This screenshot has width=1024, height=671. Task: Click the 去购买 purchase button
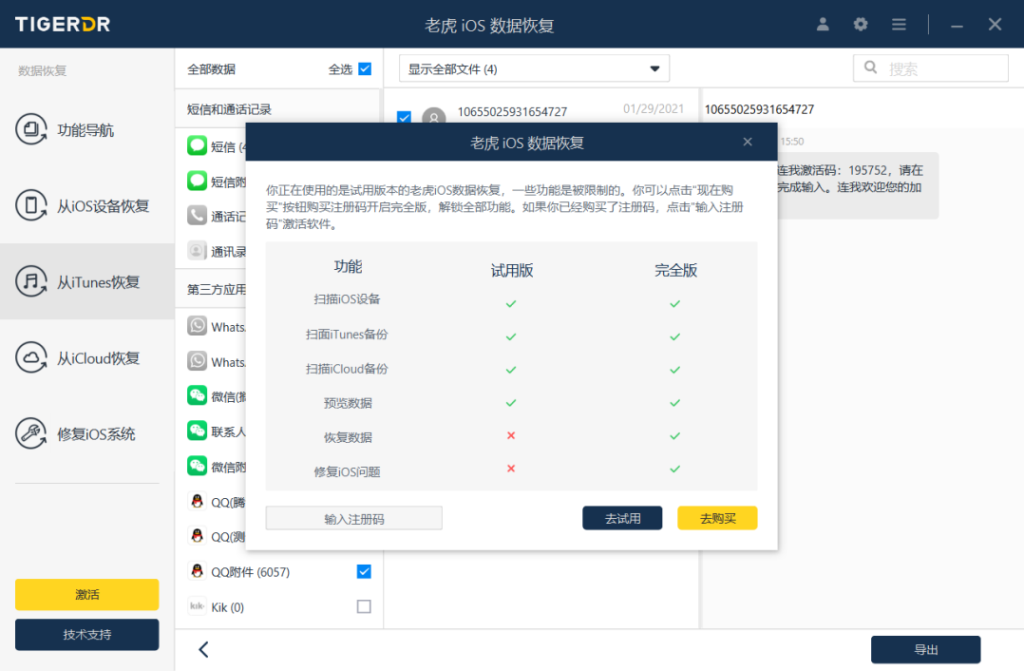click(717, 518)
